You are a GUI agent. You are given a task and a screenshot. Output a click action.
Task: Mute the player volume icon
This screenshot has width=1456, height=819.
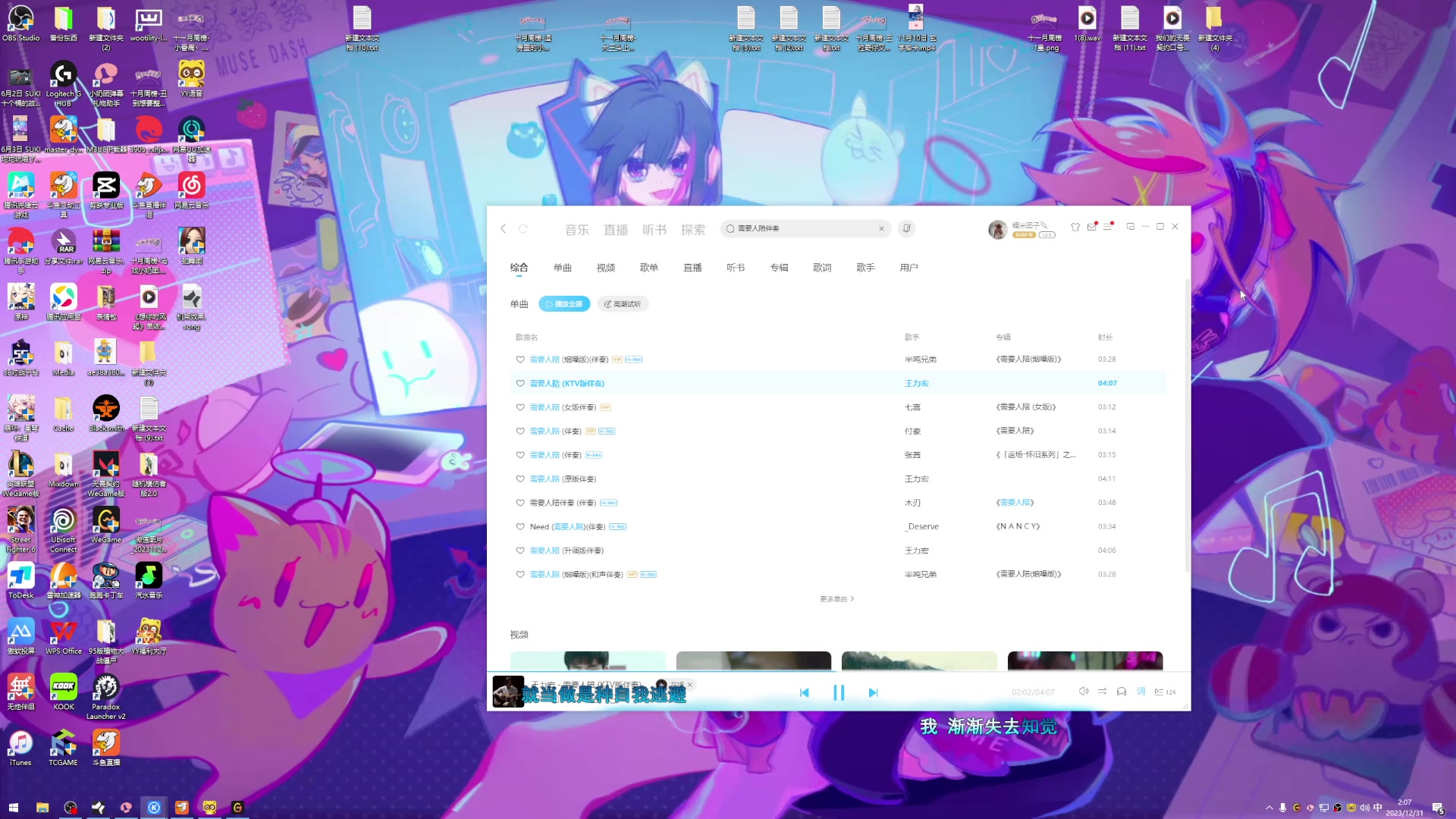(1084, 692)
